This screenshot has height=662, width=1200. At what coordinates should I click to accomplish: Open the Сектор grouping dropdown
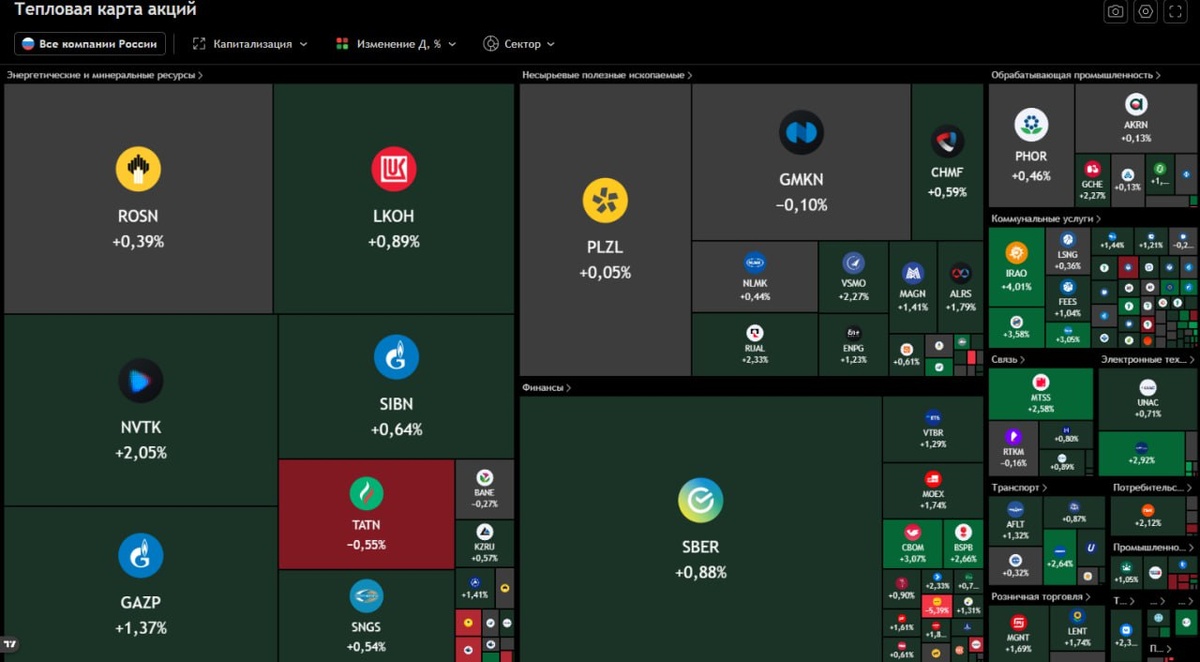click(519, 44)
